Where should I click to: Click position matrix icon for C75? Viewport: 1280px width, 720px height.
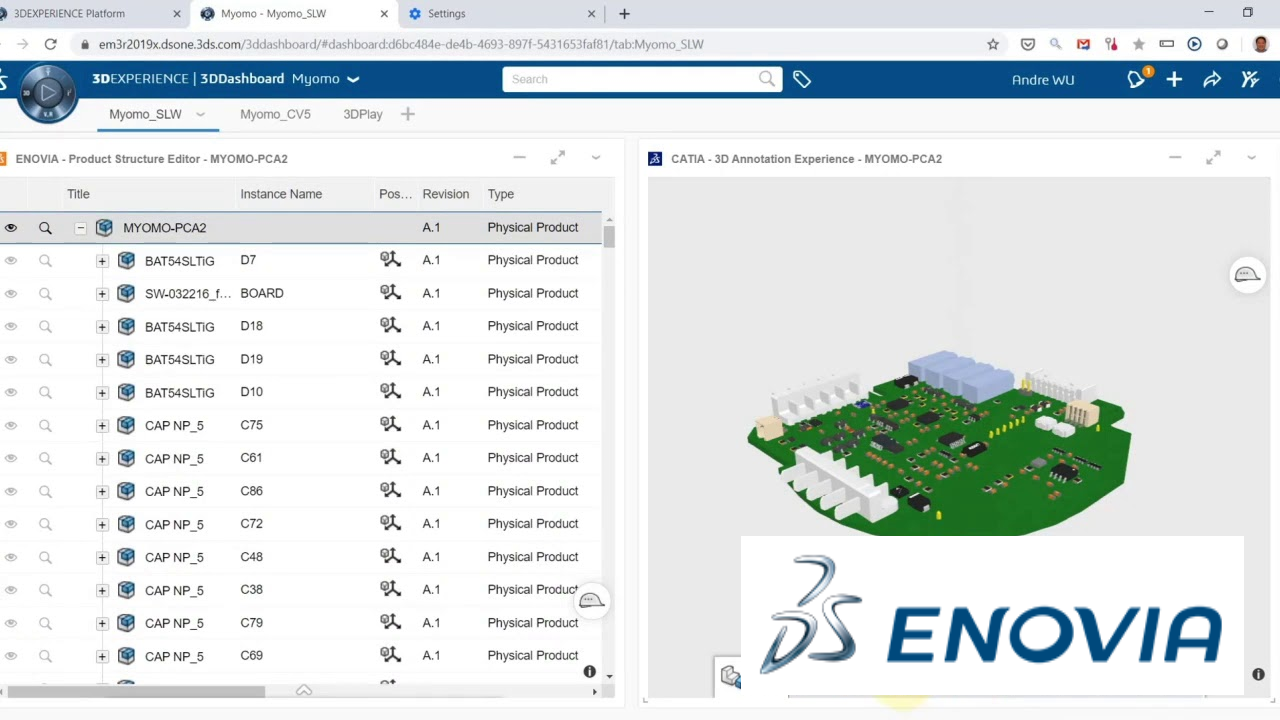(x=390, y=425)
